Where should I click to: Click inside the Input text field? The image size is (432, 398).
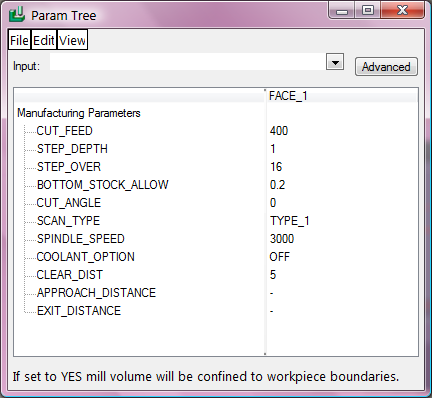188,62
